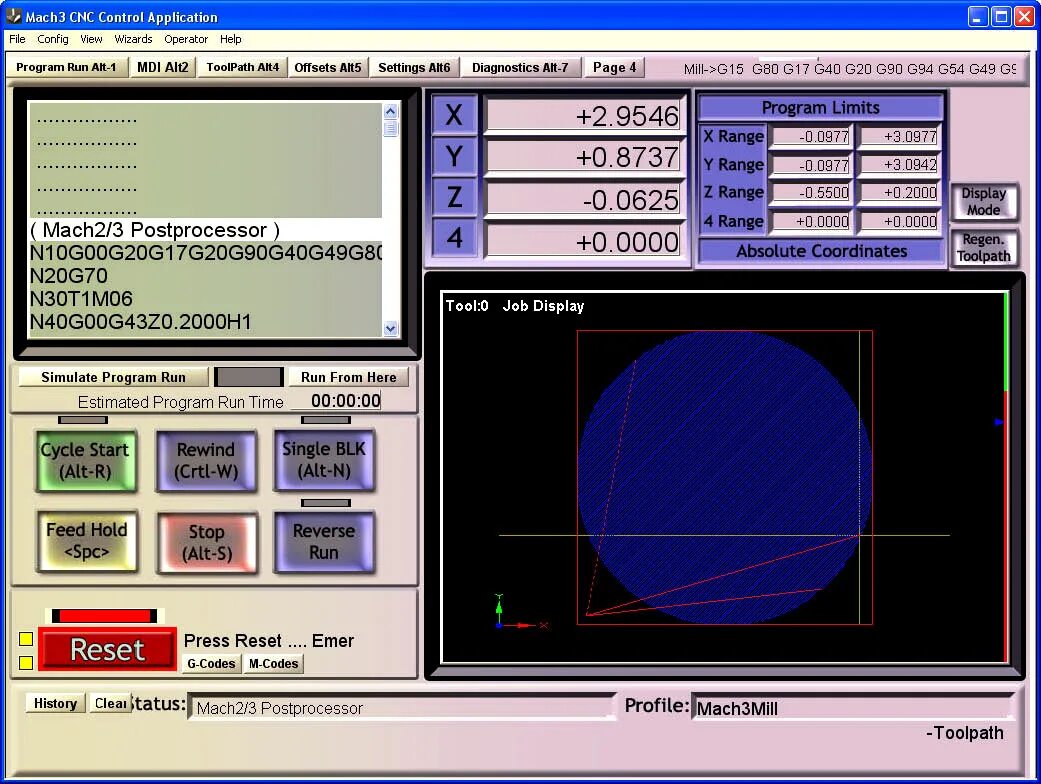Click the Program Limits header

[821, 108]
